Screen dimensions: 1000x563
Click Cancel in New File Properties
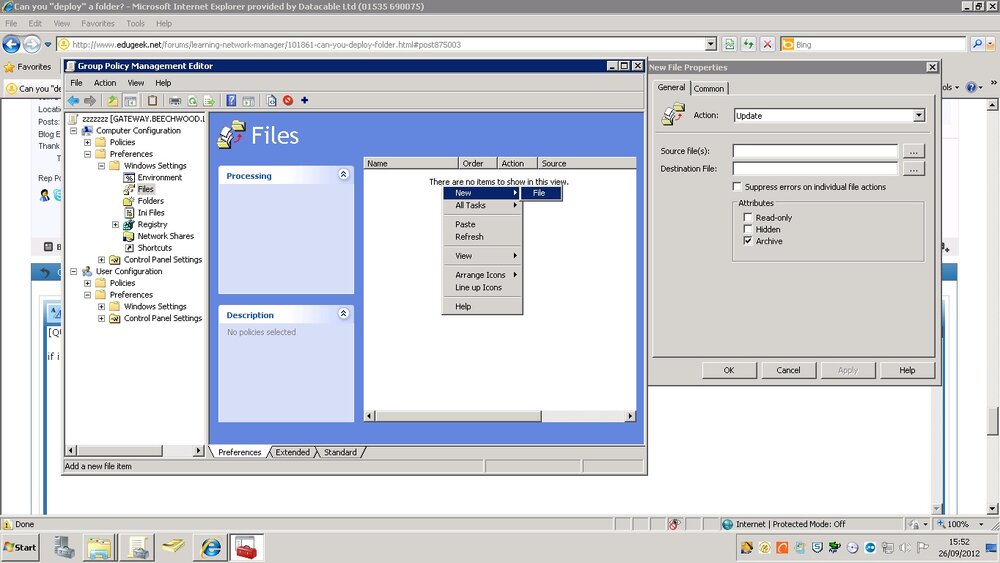(788, 370)
